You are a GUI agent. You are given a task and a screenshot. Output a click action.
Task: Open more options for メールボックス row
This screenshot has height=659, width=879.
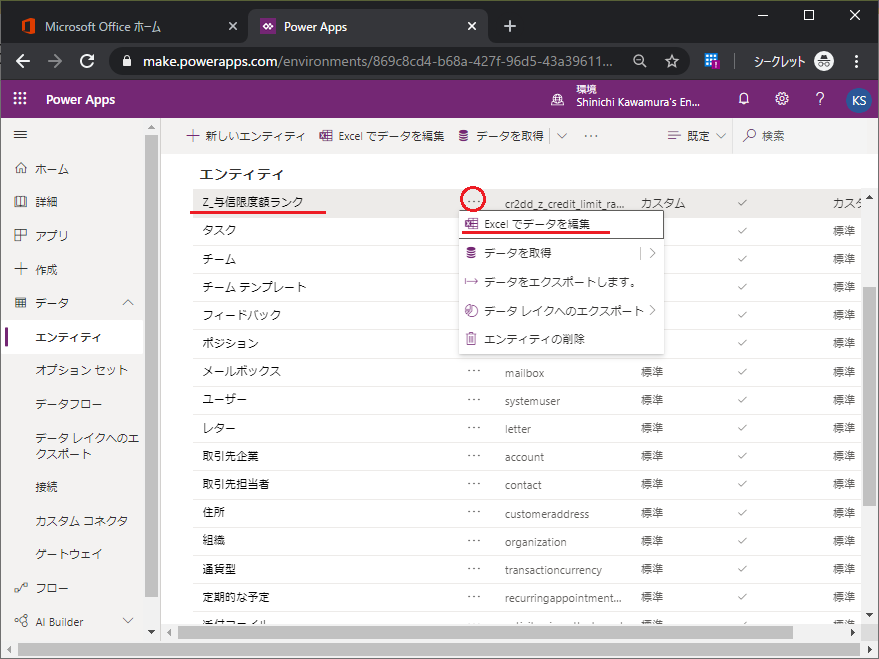click(x=474, y=371)
